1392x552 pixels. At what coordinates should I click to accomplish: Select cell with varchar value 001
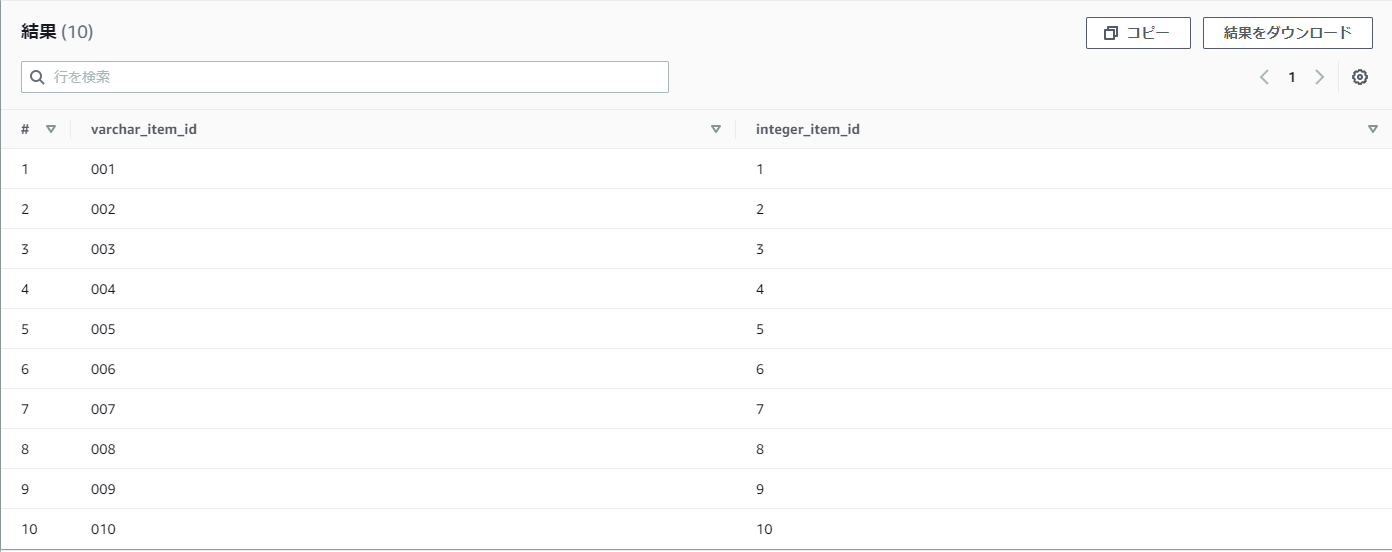tap(103, 169)
